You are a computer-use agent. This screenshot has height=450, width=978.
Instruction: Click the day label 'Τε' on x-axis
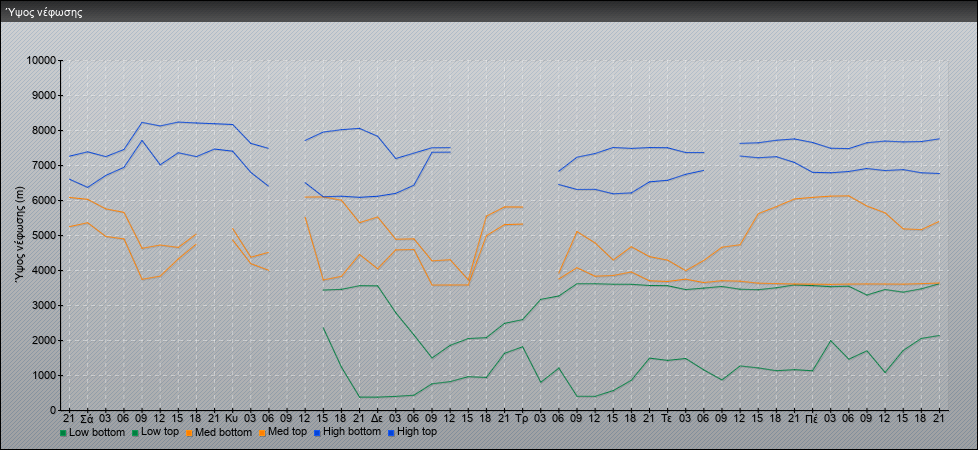[667, 418]
